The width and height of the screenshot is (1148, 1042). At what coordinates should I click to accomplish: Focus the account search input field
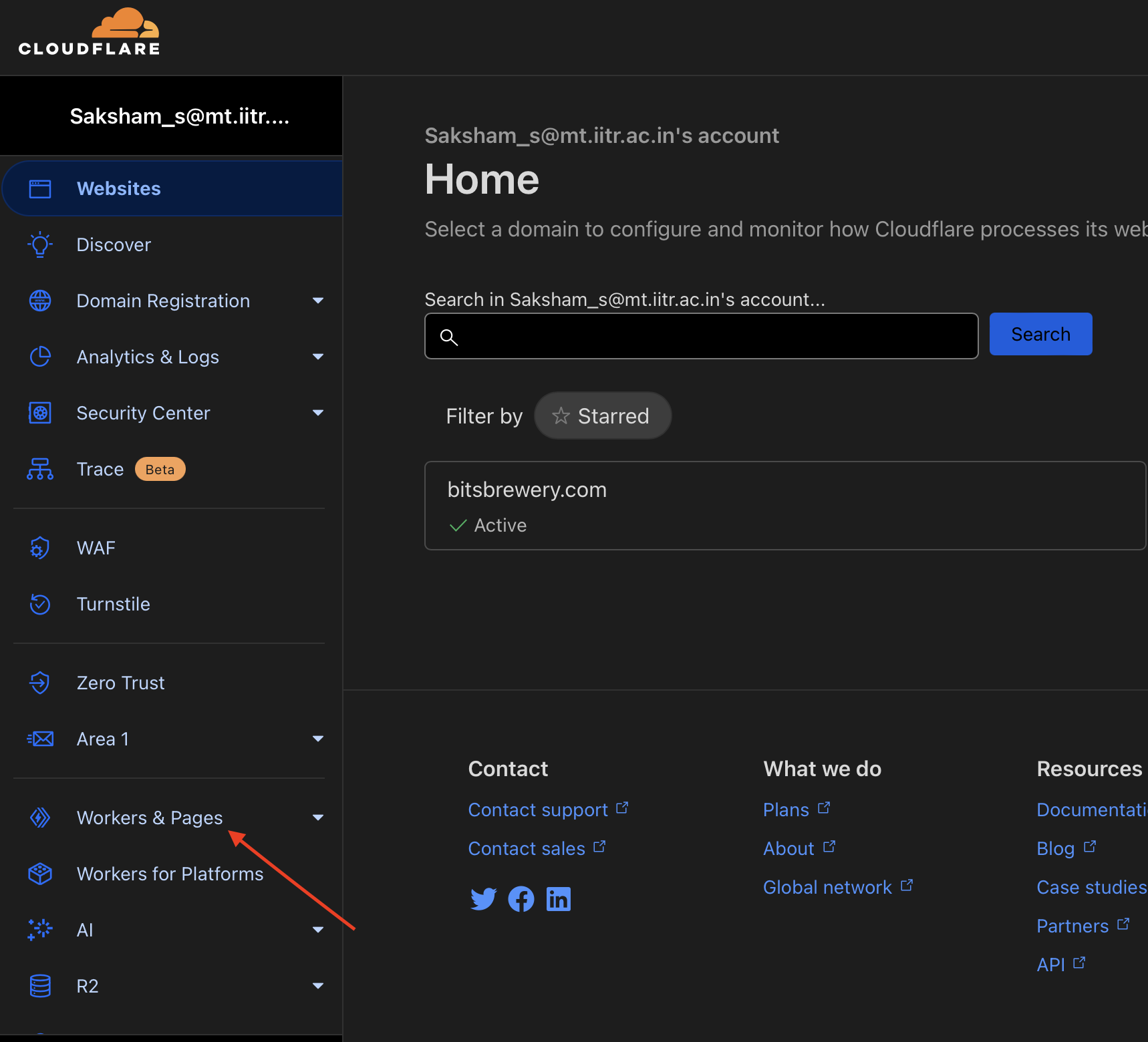tap(702, 336)
